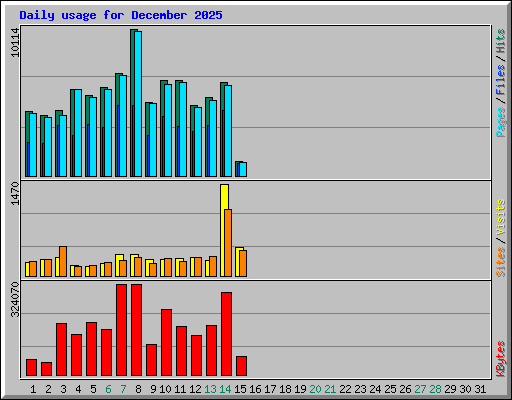This screenshot has height=400, width=512.
Task: Click the red KBytes bar for day 10
Action: [166, 343]
